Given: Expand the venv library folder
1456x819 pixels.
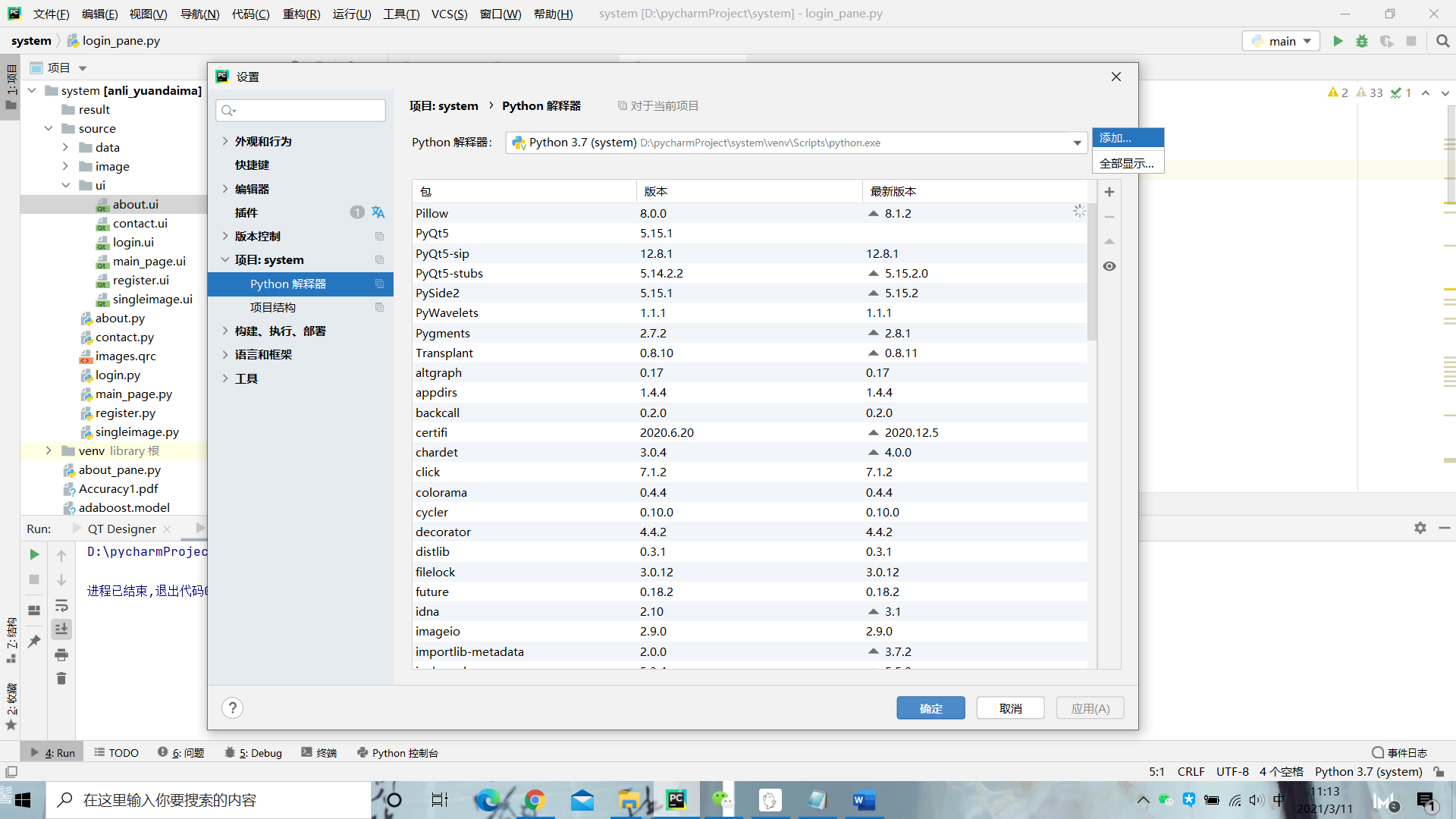Looking at the screenshot, I should pos(49,450).
